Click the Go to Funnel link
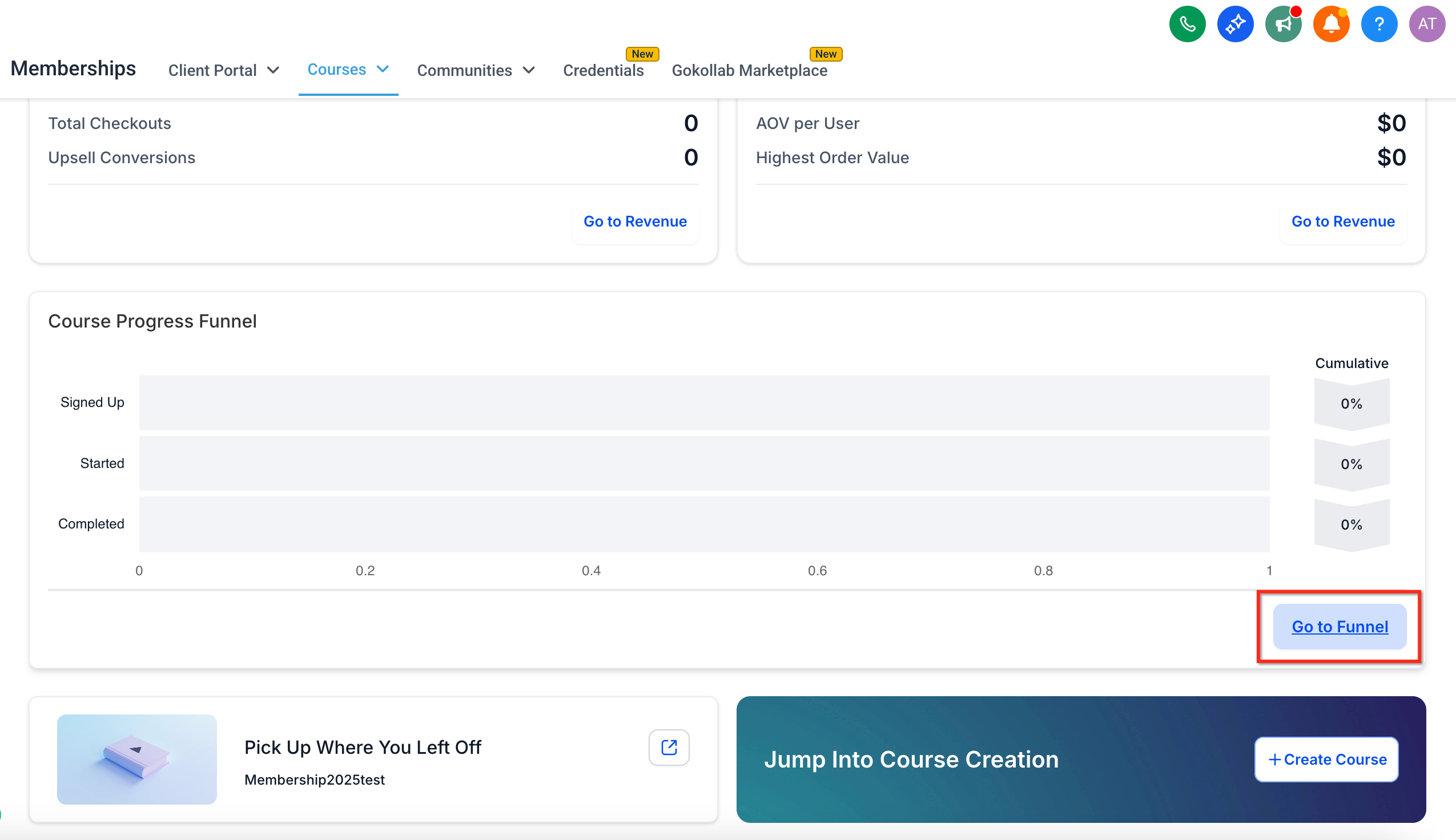Image resolution: width=1456 pixels, height=840 pixels. coord(1339,627)
